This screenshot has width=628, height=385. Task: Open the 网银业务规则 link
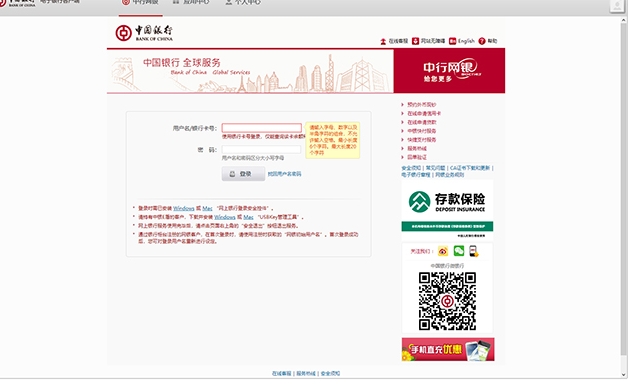pyautogui.click(x=450, y=175)
